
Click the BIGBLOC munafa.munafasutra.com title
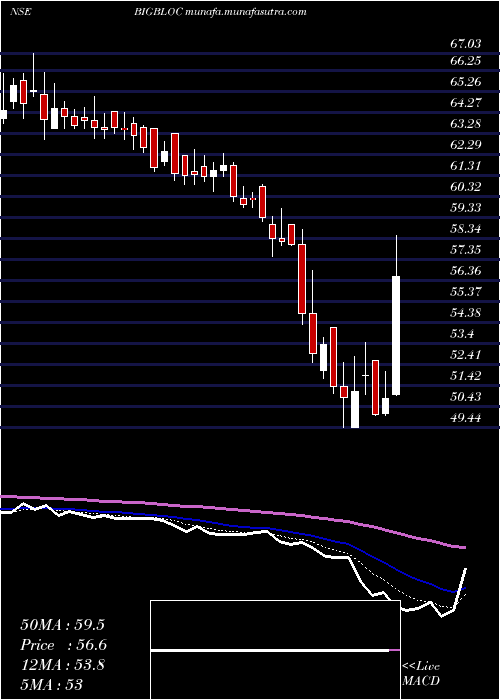click(x=219, y=12)
